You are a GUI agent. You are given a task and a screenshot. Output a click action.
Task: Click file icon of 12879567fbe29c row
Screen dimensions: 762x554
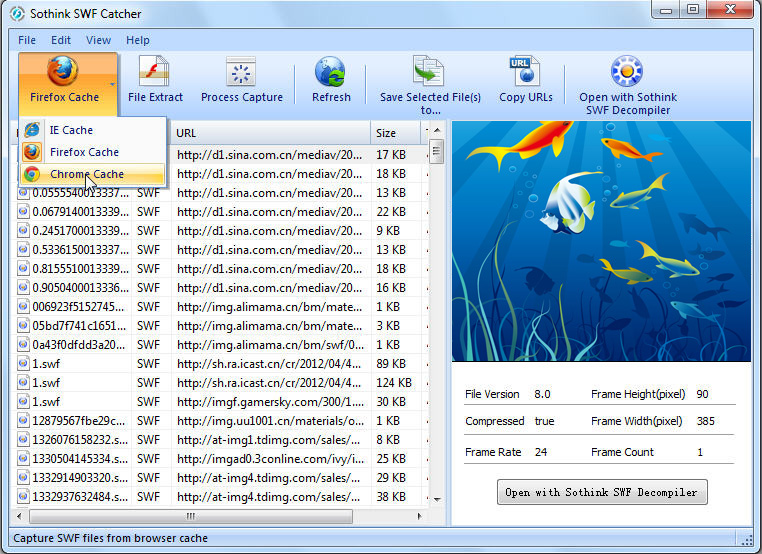coord(23,421)
